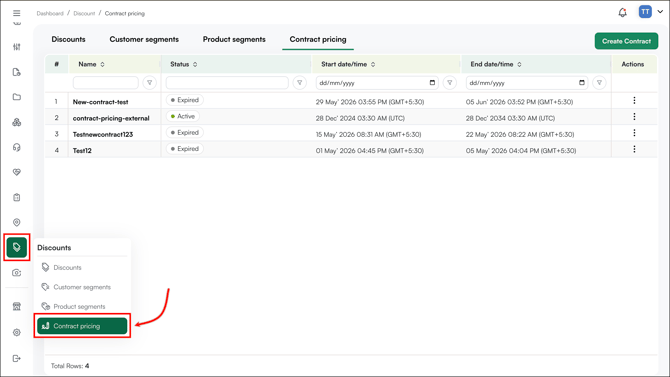Open the Start date filter funnel
The image size is (670, 377).
click(x=450, y=82)
